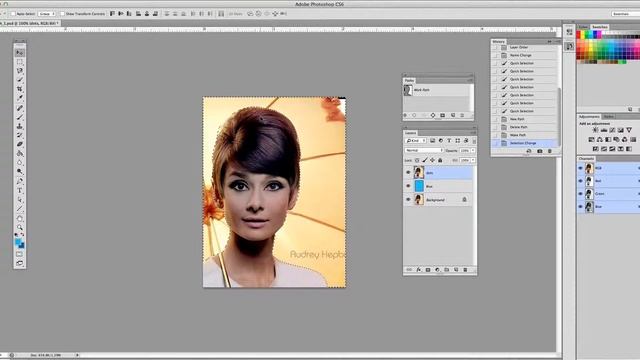Viewport: 640px width, 360px height.
Task: Select Selection Change history state
Action: click(524, 143)
